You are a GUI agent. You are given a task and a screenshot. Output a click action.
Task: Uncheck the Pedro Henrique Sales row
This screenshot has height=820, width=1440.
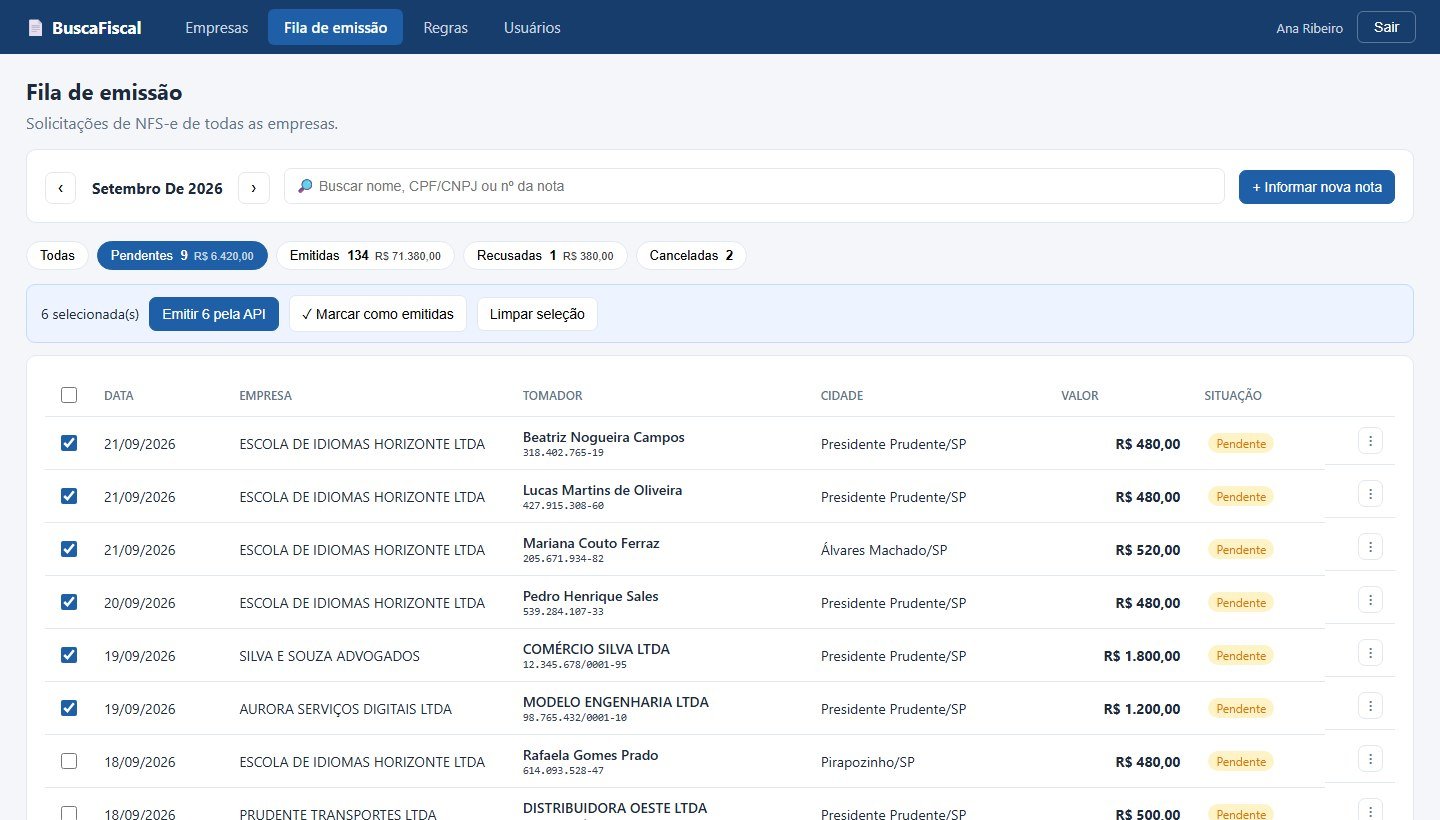(69, 602)
